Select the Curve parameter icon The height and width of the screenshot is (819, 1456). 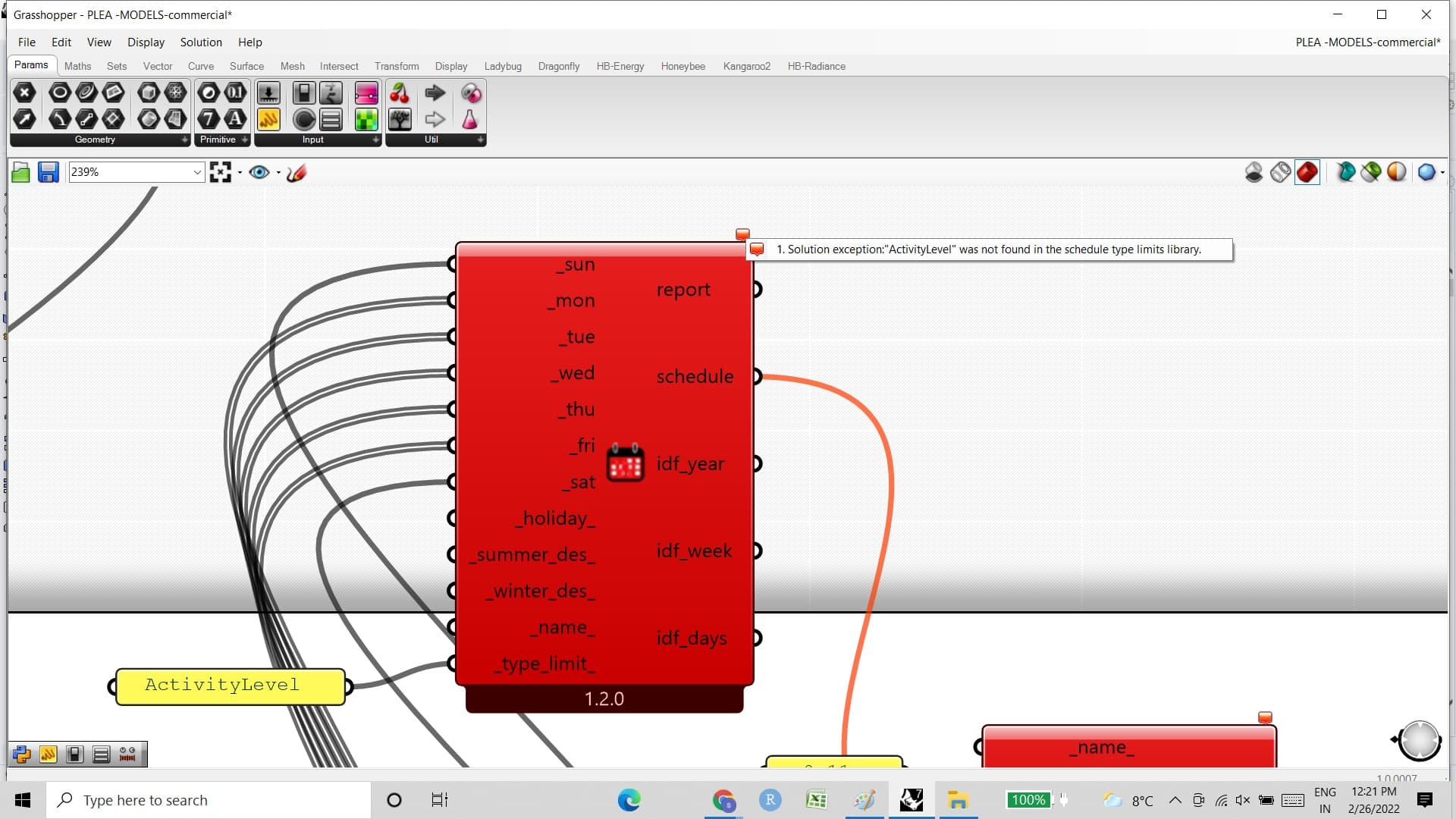pos(86,93)
